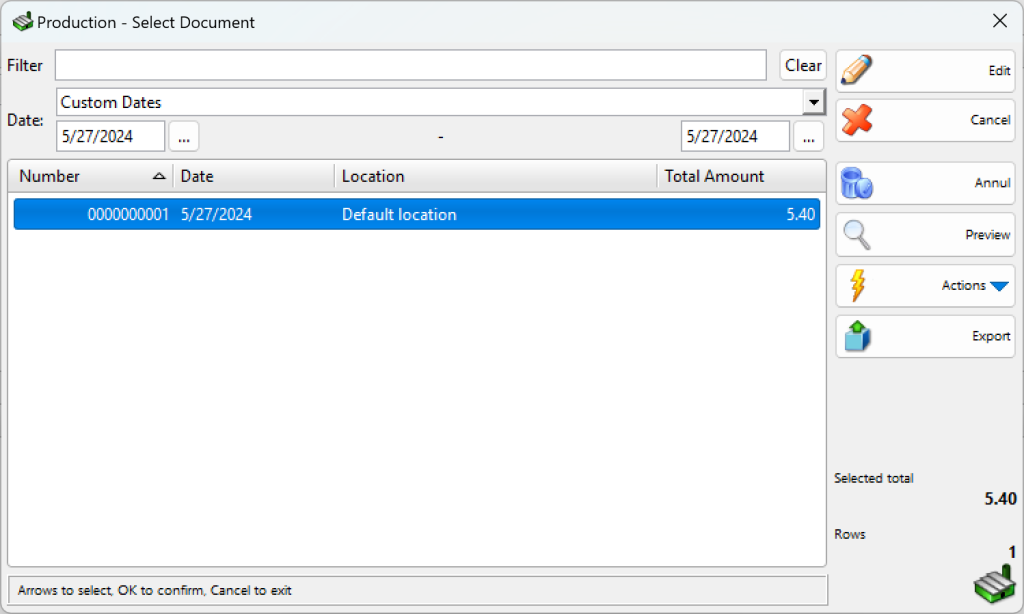This screenshot has width=1024, height=614.
Task: Expand the Actions blue arrow menu
Action: (x=999, y=286)
